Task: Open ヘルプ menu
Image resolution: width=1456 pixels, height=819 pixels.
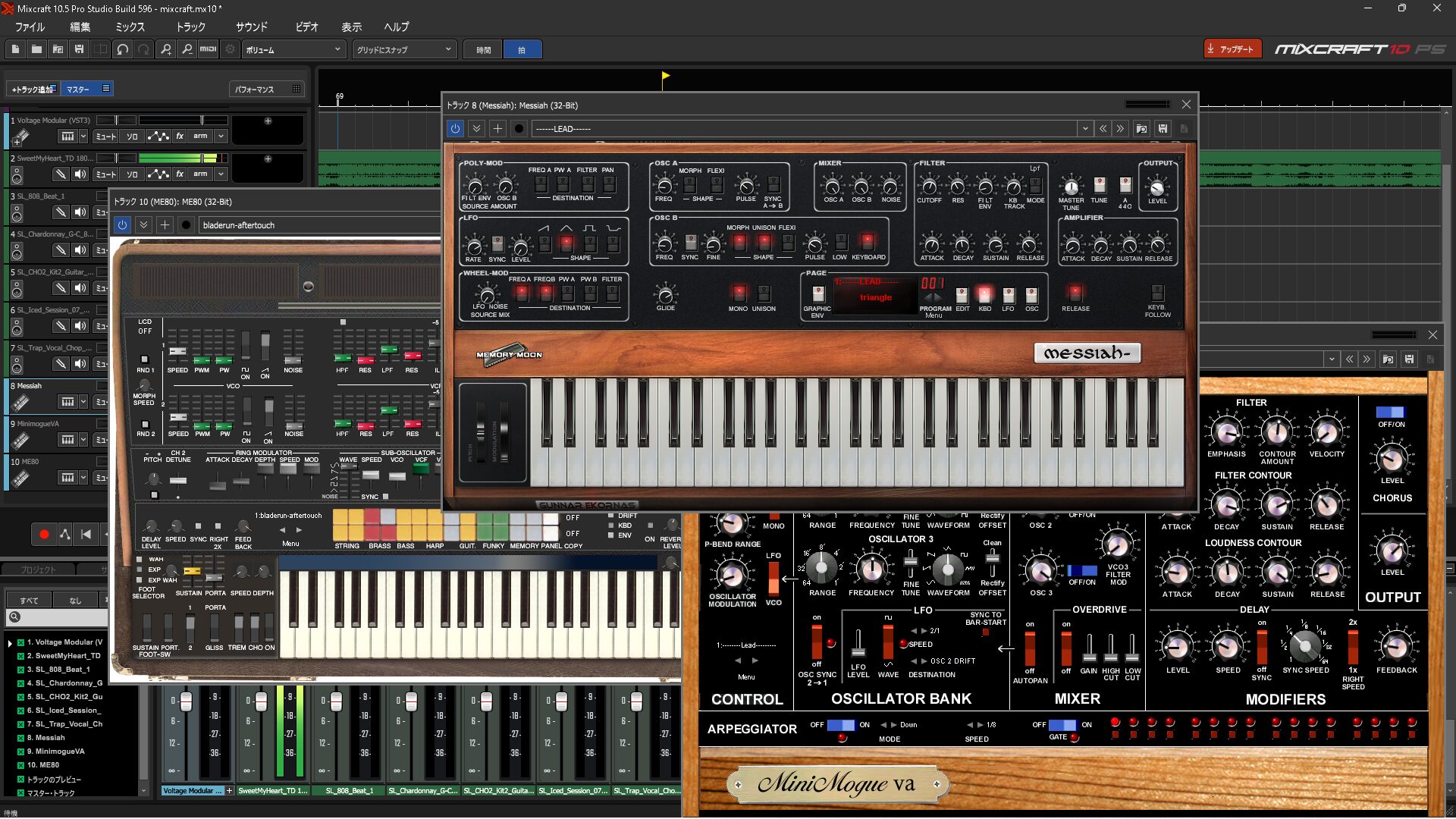Action: click(396, 27)
